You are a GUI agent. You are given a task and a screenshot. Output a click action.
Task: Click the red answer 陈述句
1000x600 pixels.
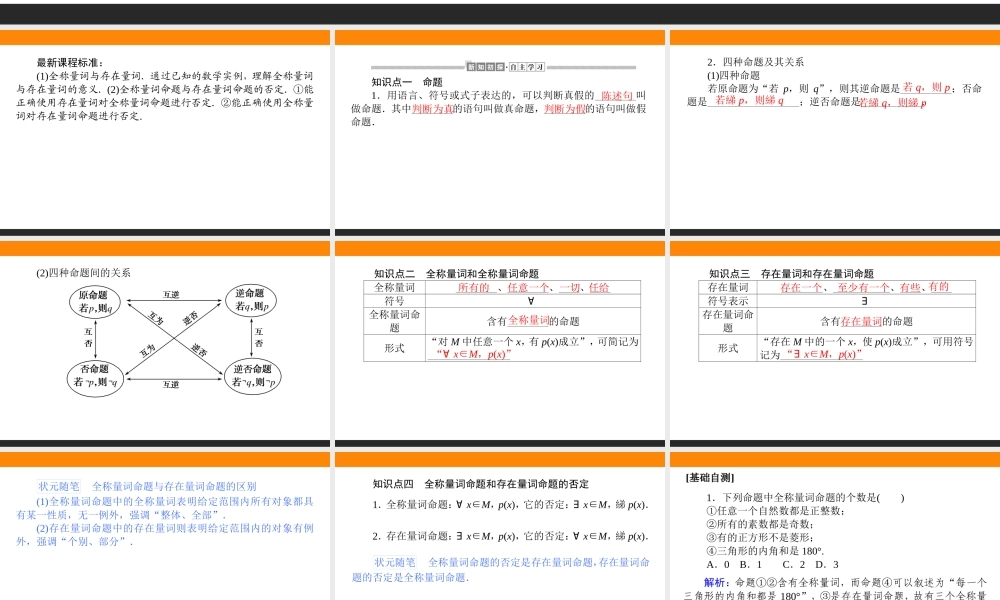point(617,96)
